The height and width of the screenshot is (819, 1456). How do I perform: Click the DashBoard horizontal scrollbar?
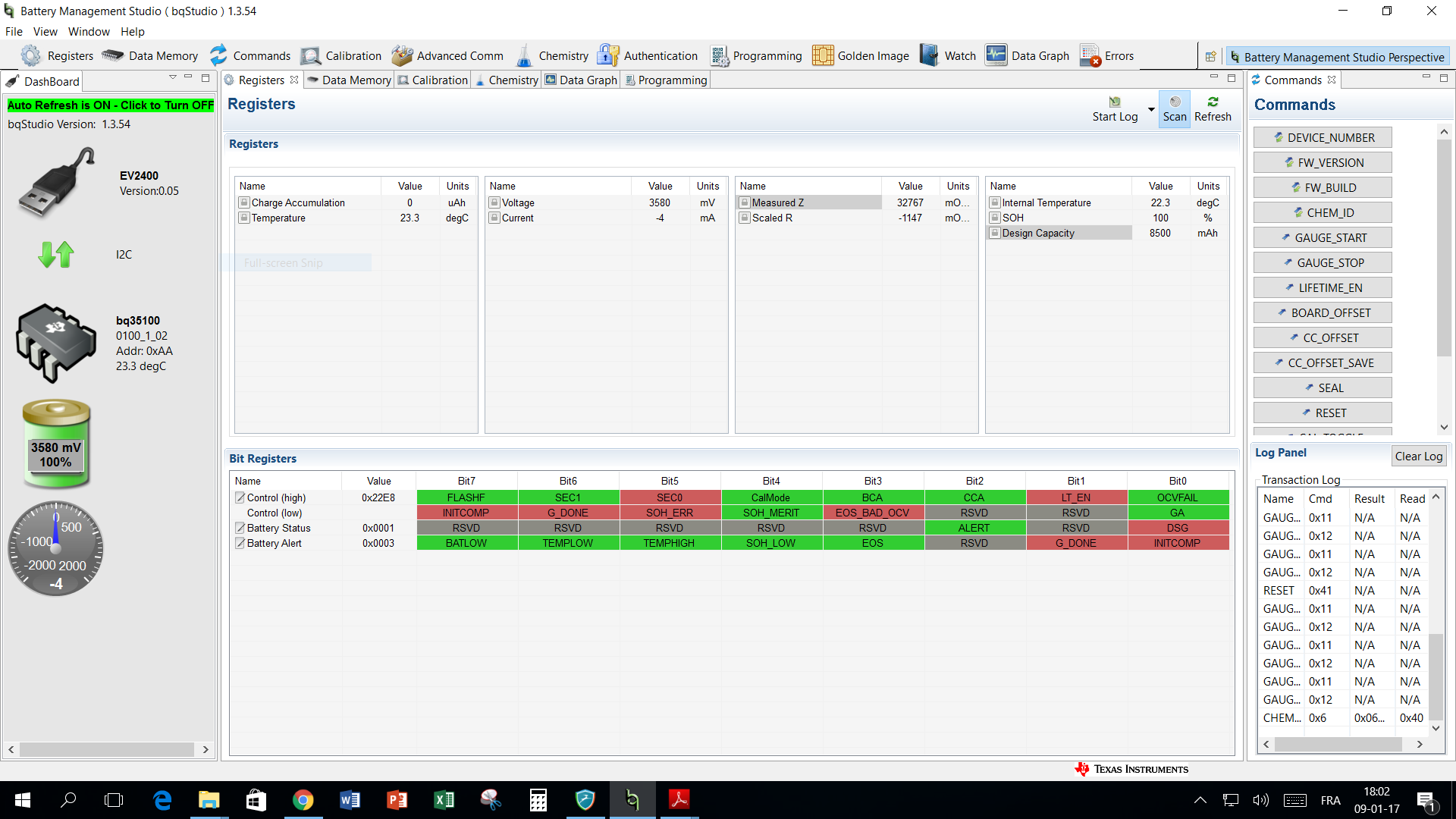click(107, 749)
